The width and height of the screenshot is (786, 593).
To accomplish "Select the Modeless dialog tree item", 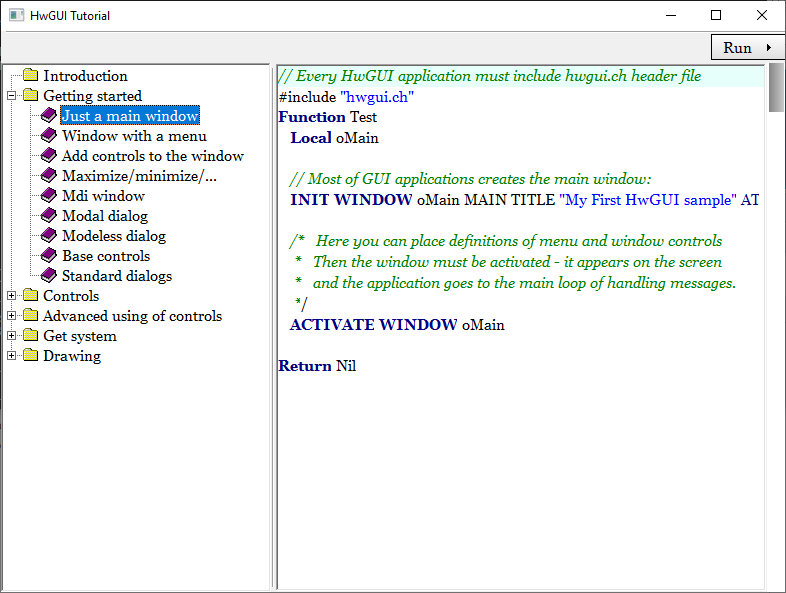I will tap(114, 236).
